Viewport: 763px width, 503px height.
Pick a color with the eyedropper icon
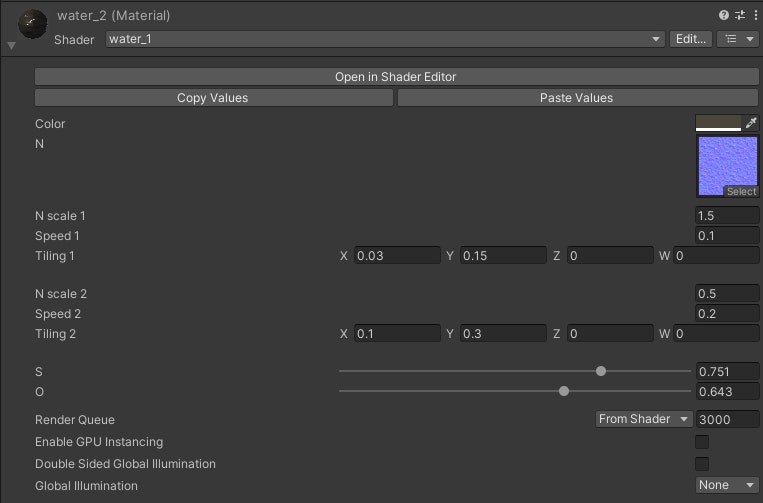click(x=751, y=123)
